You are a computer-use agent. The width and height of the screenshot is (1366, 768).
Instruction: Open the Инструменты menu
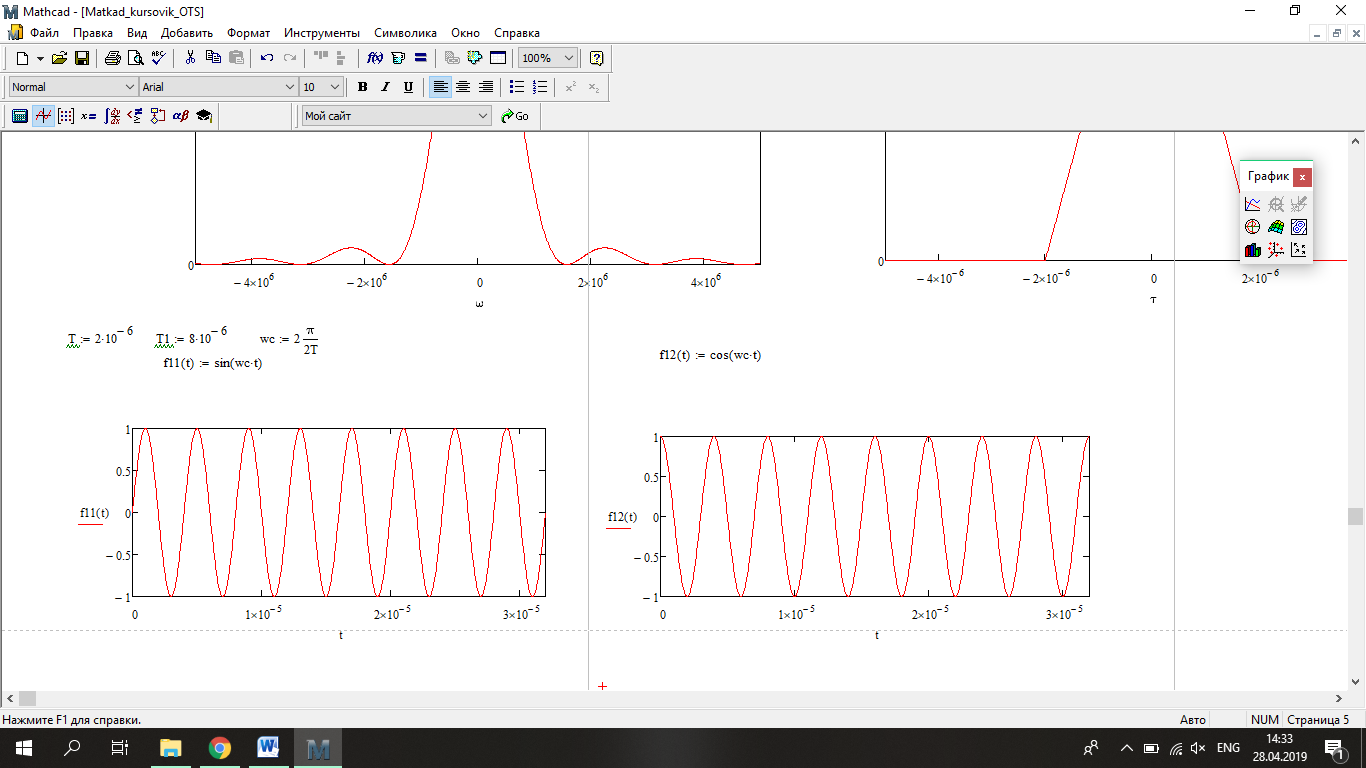pos(321,33)
